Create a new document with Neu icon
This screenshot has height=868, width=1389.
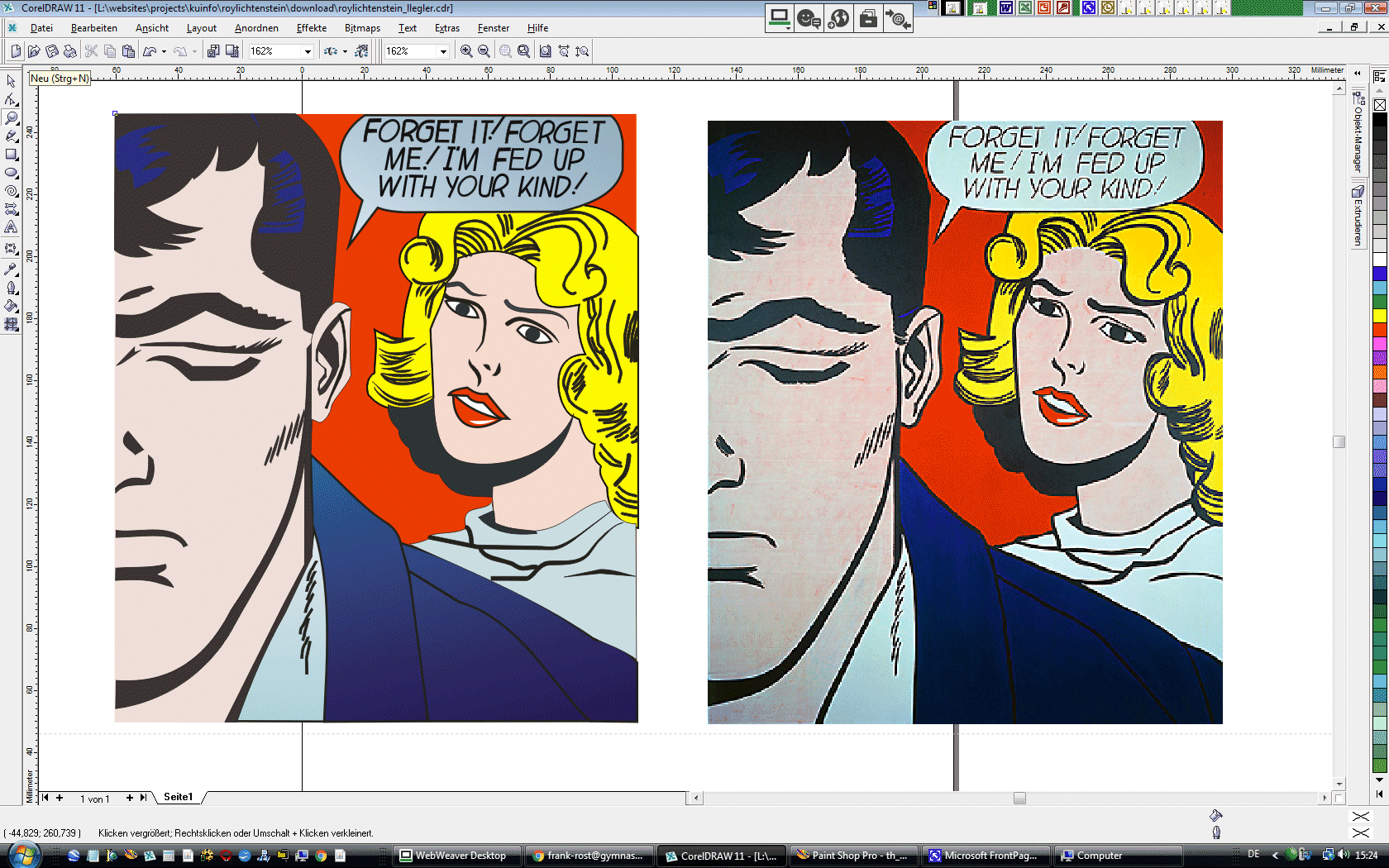(16, 51)
